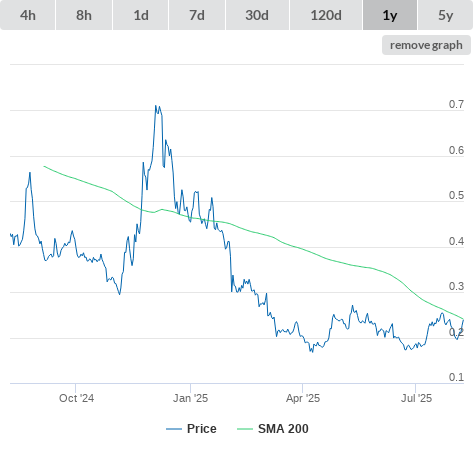Click the 0.1 y-axis value label

click(x=456, y=377)
